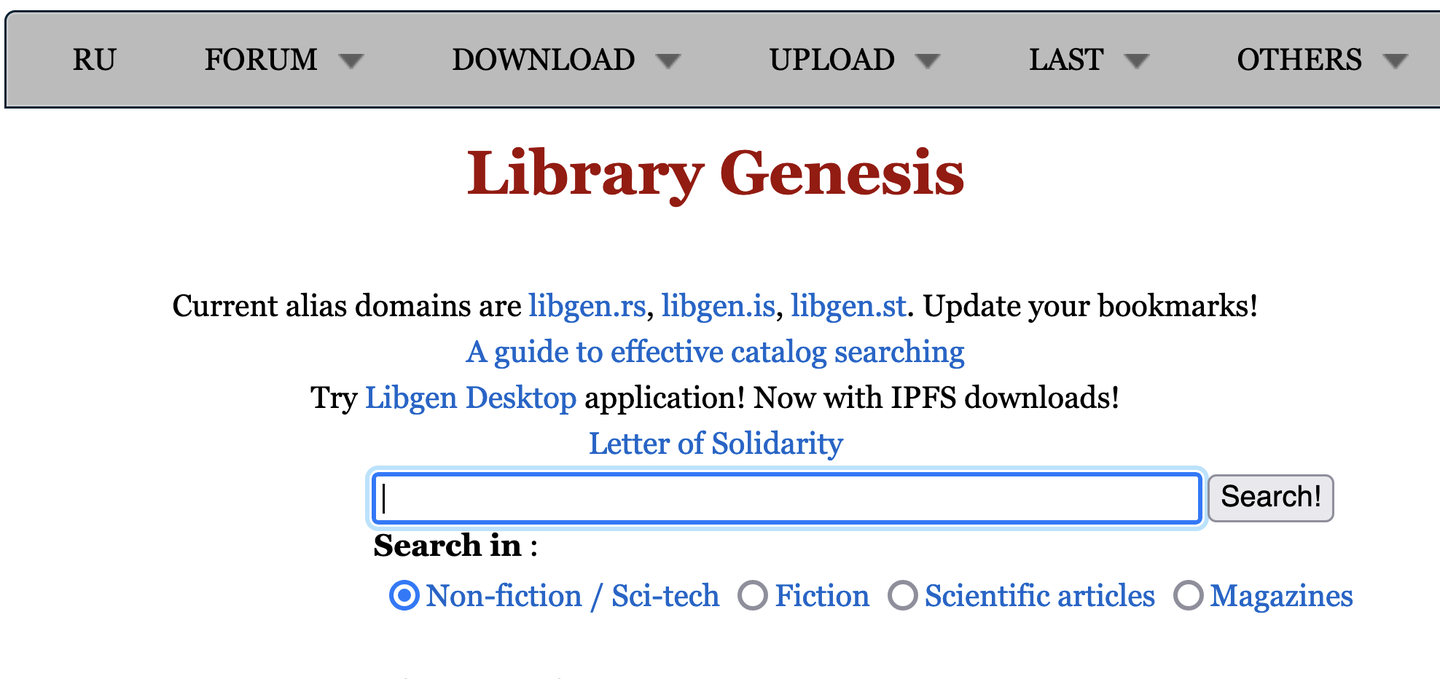Enable Non-fiction / Sci-tech search
Image resolution: width=1440 pixels, height=679 pixels.
[x=403, y=596]
